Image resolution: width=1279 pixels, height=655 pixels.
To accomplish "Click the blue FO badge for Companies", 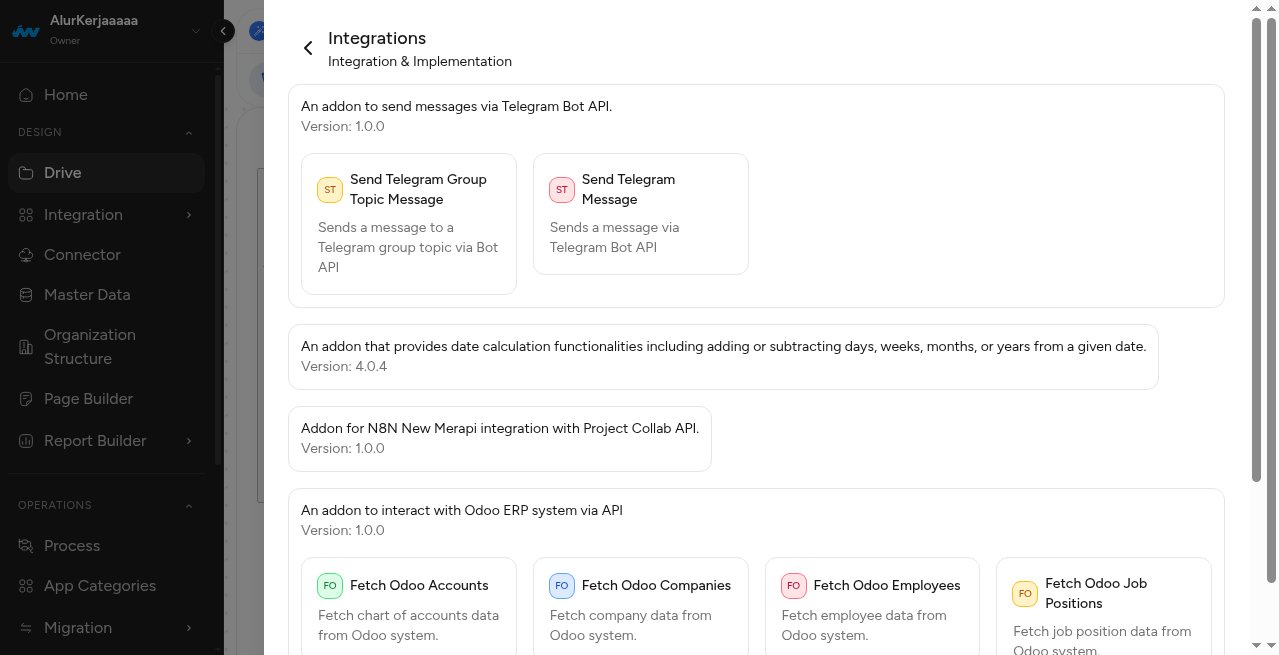I will [x=562, y=586].
